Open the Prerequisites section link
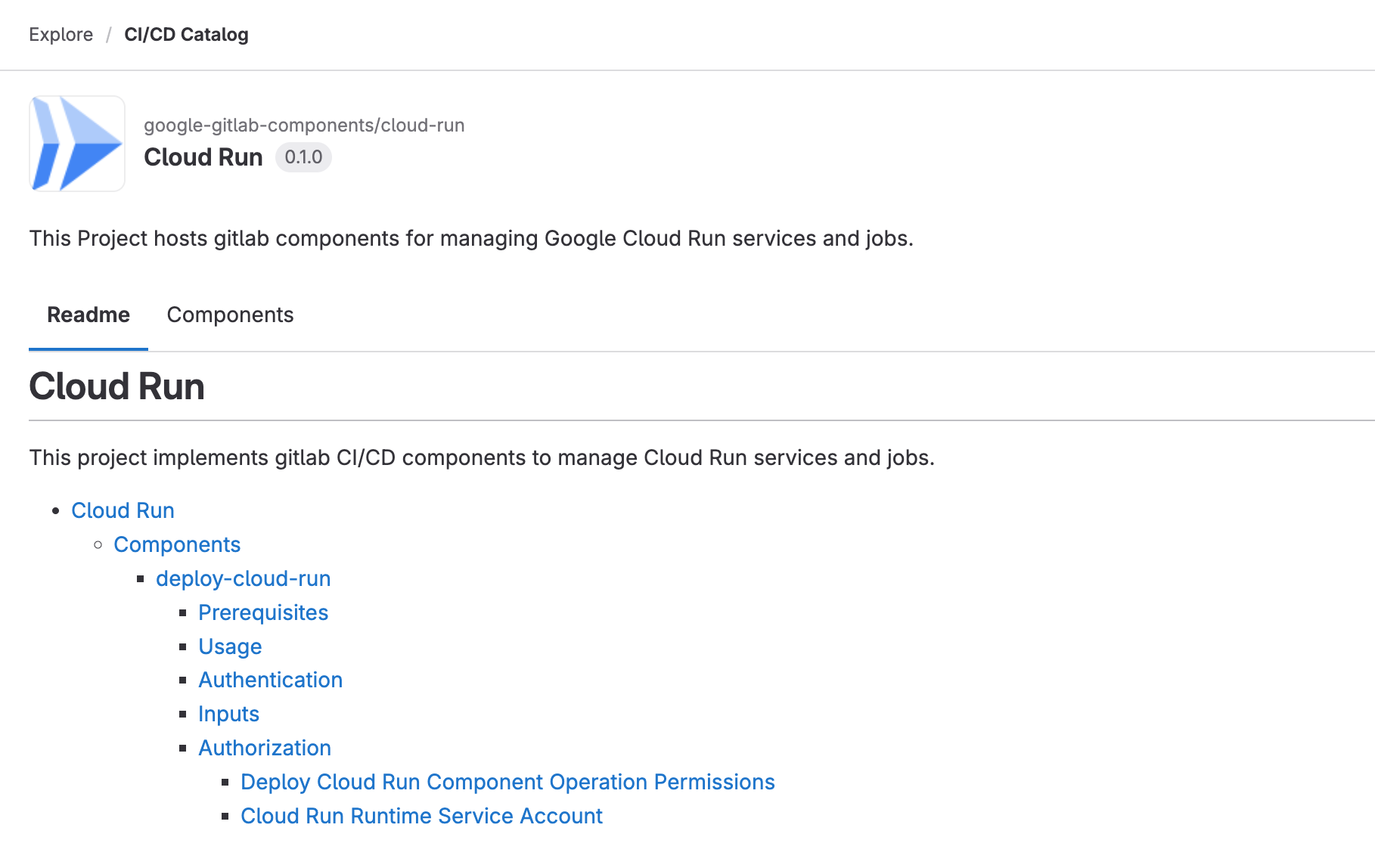 click(x=263, y=612)
